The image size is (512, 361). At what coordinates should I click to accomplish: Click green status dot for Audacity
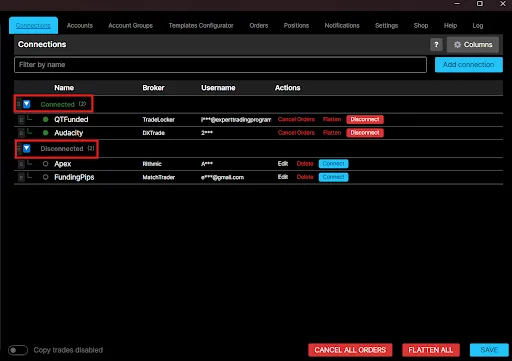(46, 133)
